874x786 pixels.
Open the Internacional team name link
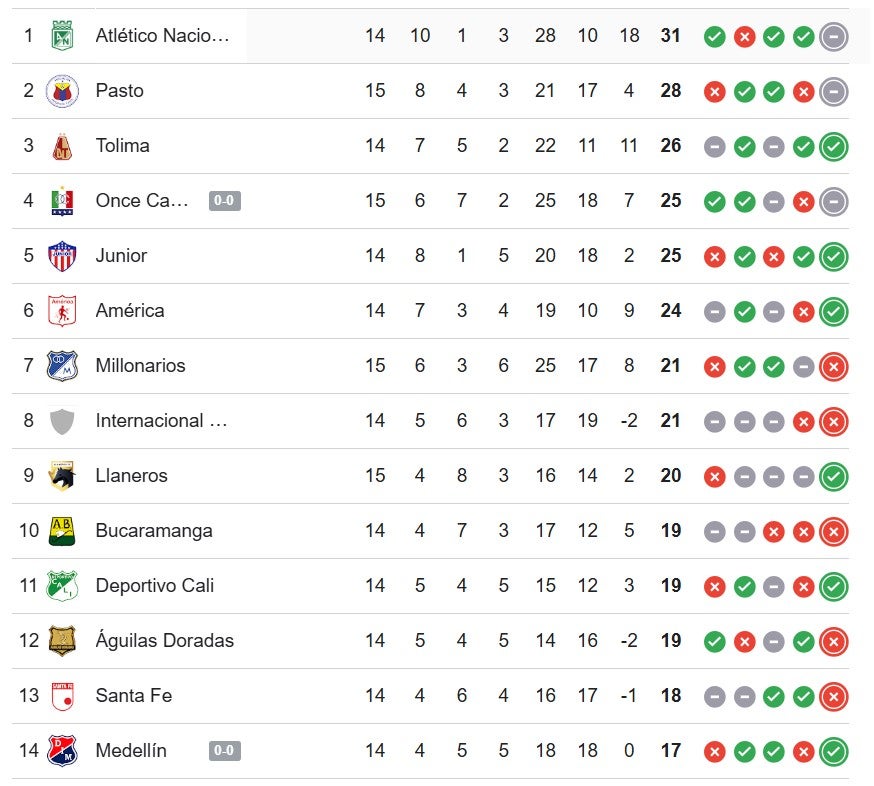[x=161, y=421]
